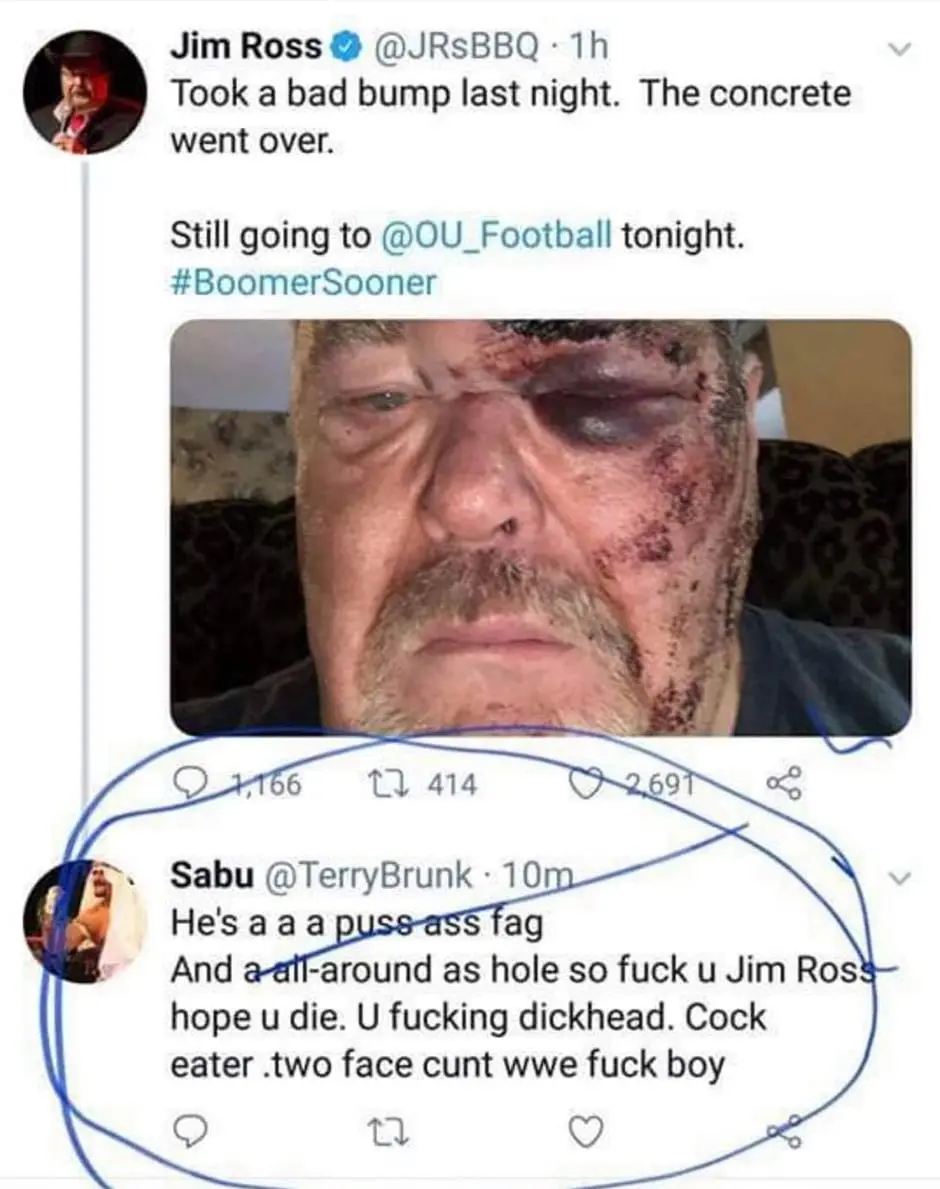The image size is (940, 1189).
Task: Retweet the Jim Ross tweet with 414 retweets
Action: tap(382, 784)
